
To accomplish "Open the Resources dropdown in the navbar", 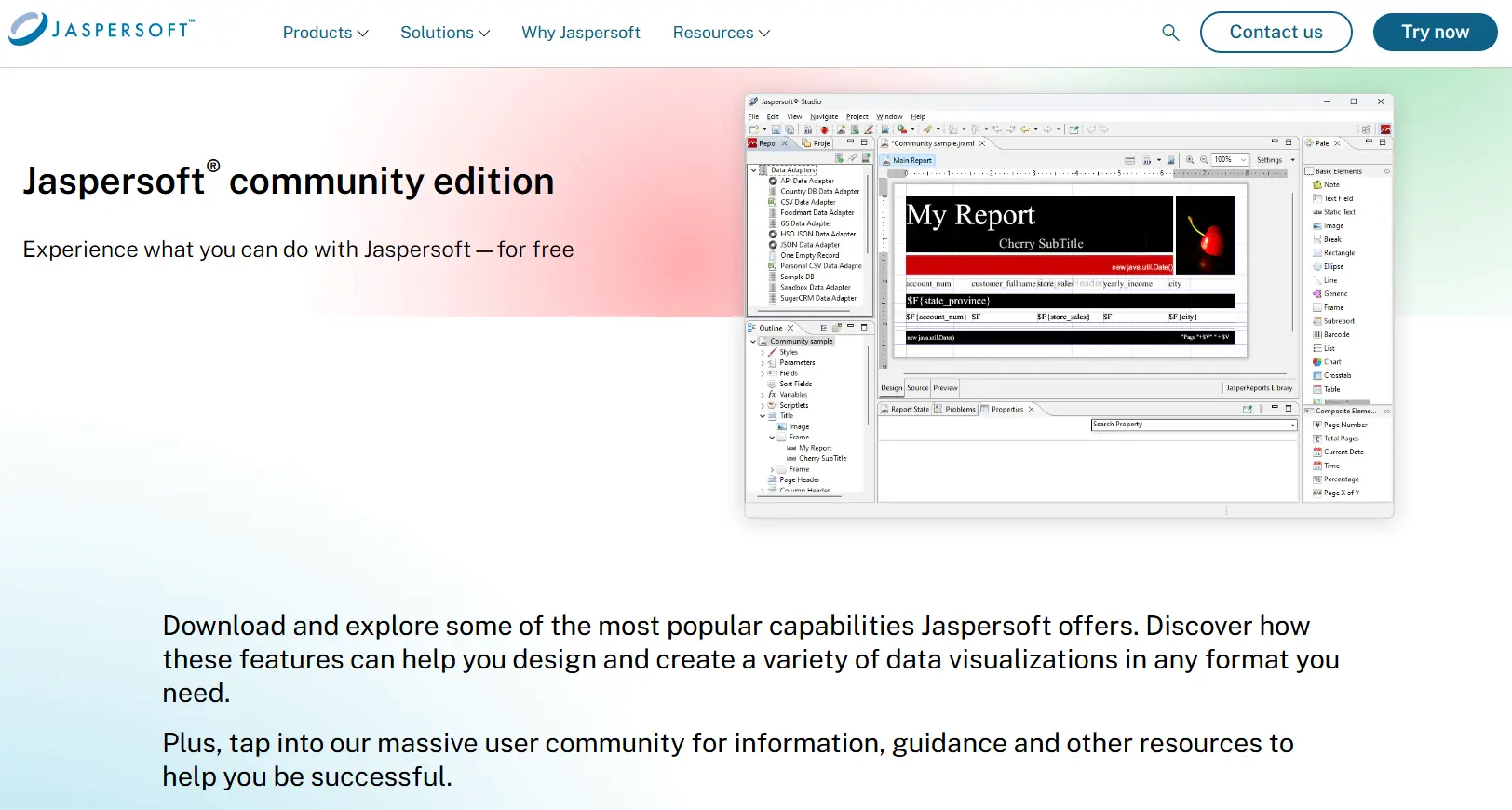I will pos(721,33).
